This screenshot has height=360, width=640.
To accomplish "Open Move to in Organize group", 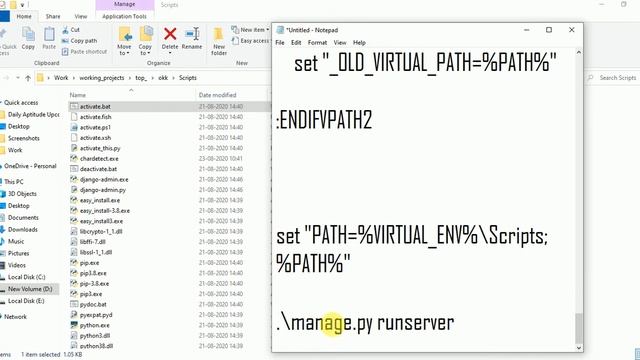I will pyautogui.click(x=124, y=41).
